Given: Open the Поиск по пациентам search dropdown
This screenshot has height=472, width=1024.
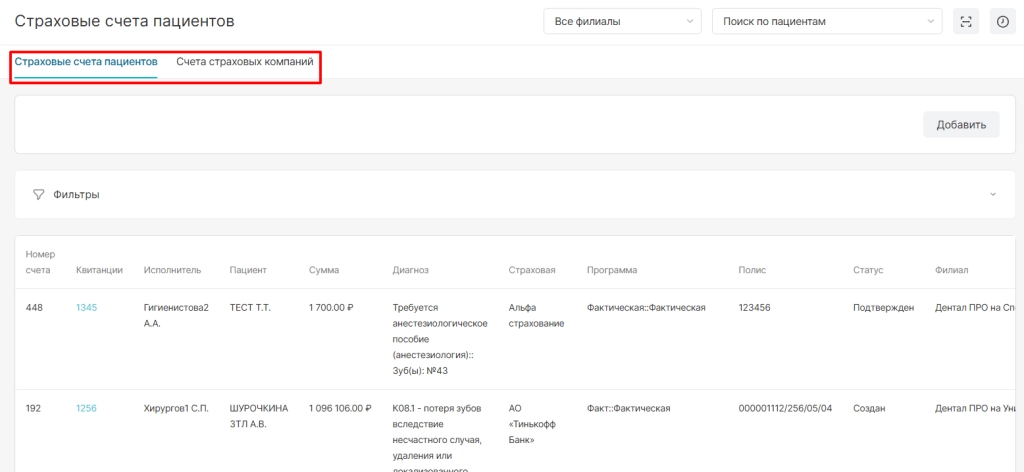Looking at the screenshot, I should (x=826, y=21).
